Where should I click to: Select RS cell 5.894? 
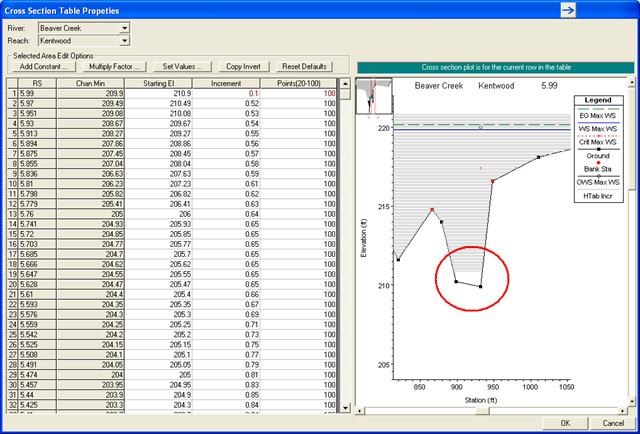37,144
